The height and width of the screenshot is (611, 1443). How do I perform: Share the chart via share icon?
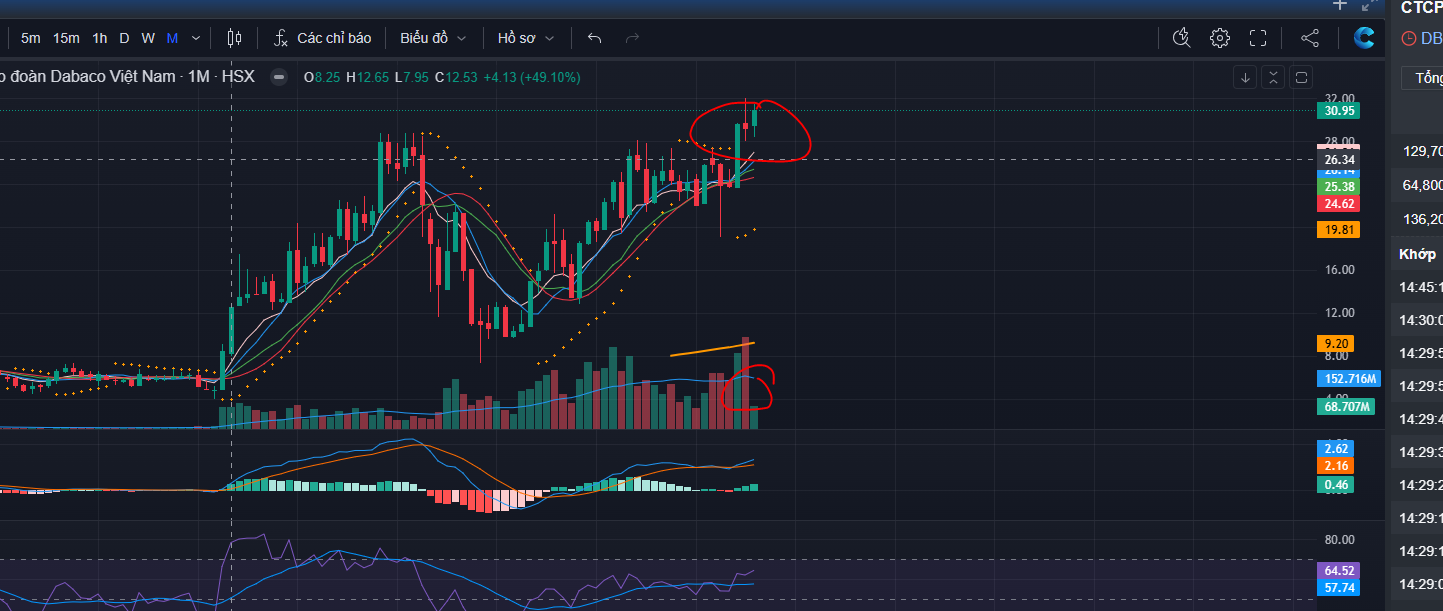tap(1310, 38)
